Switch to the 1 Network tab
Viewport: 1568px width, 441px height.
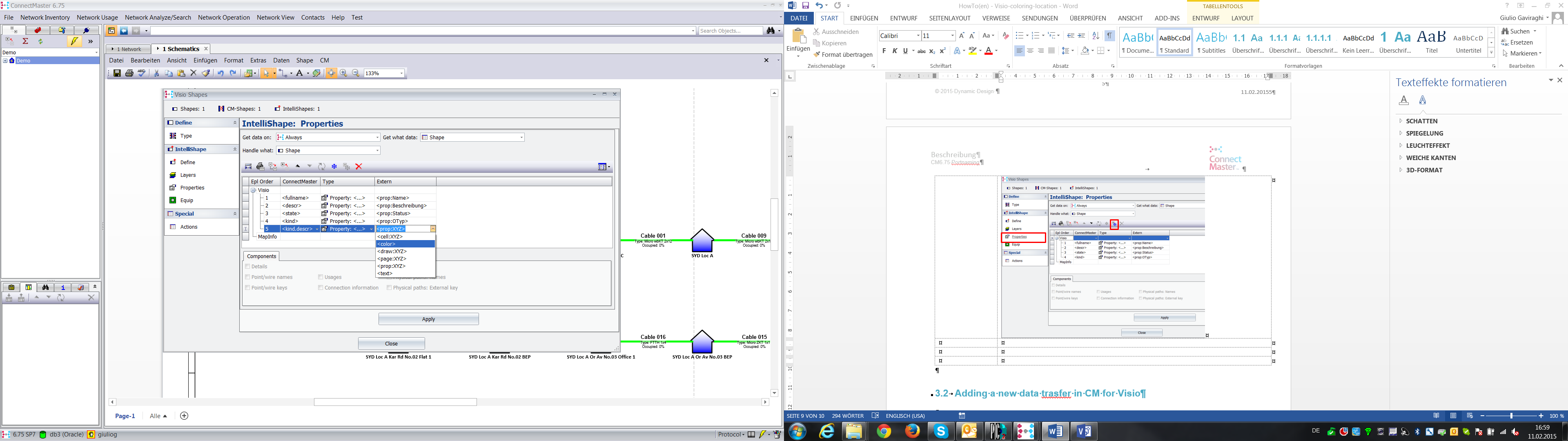[x=128, y=49]
